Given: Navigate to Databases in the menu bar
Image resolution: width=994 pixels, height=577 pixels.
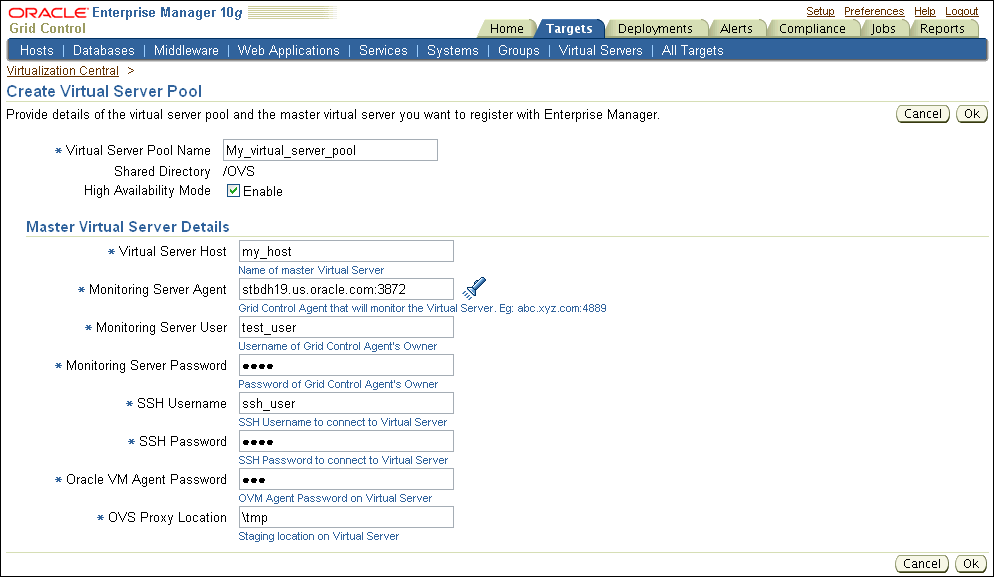Looking at the screenshot, I should click(x=103, y=49).
